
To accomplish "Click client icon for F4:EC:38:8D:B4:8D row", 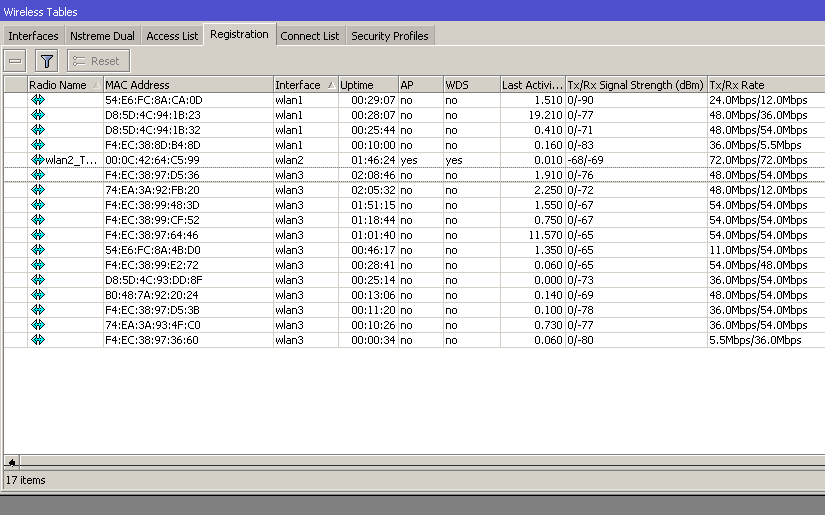I will [x=38, y=145].
